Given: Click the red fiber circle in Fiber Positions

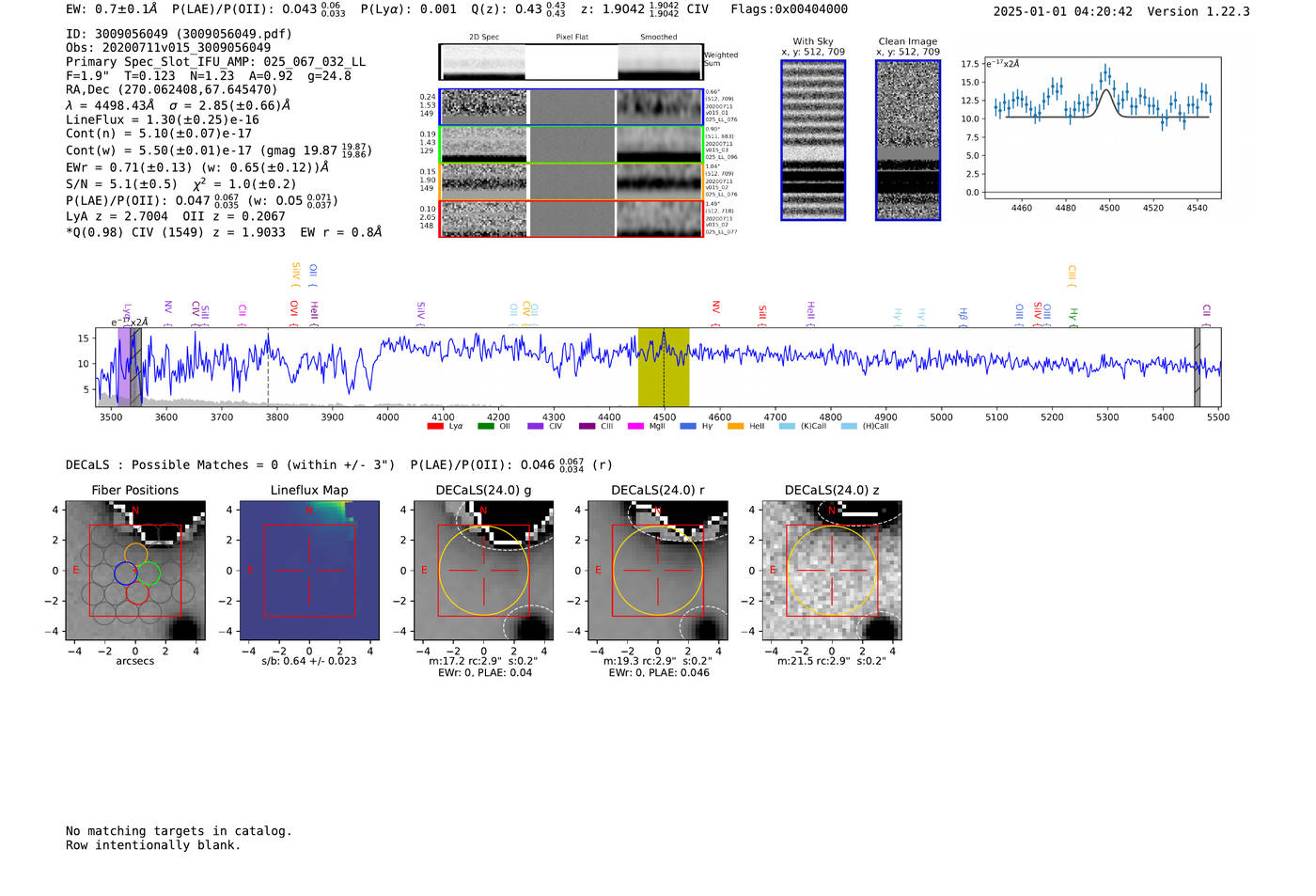Looking at the screenshot, I should (x=137, y=592).
